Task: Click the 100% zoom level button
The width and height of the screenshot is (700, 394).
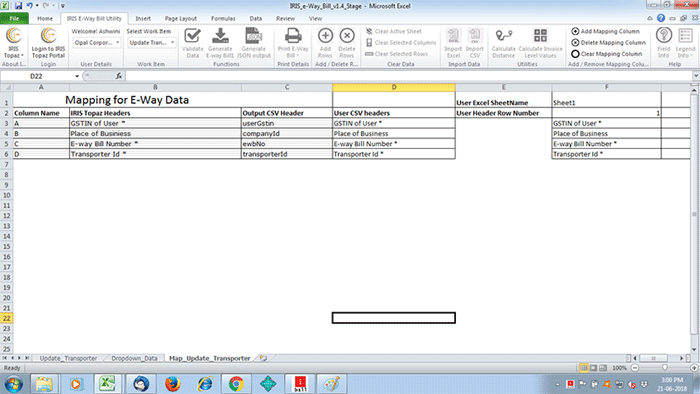Action: tap(619, 368)
